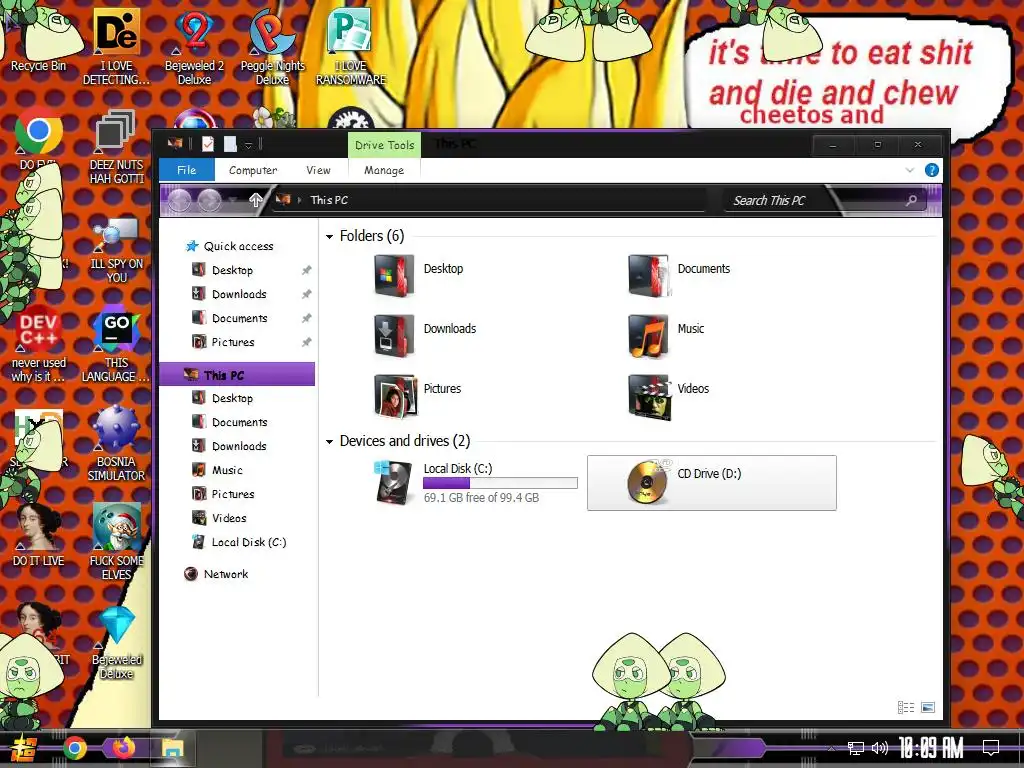Unpin Desktop from Quick access
This screenshot has height=768, width=1024.
coord(306,270)
